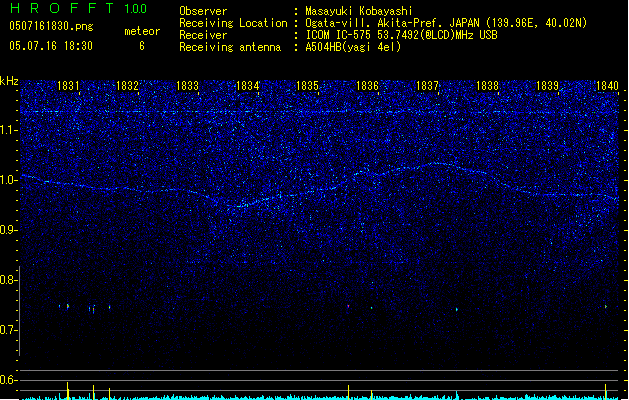Click the Receiver label
This screenshot has width=629, height=400.
pyautogui.click(x=203, y=35)
